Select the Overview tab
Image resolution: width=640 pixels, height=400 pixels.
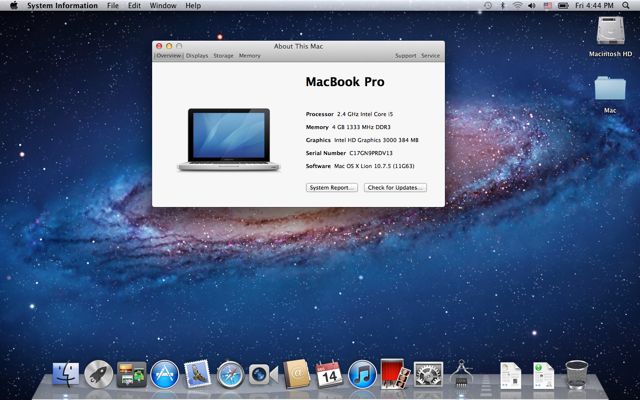coord(169,56)
